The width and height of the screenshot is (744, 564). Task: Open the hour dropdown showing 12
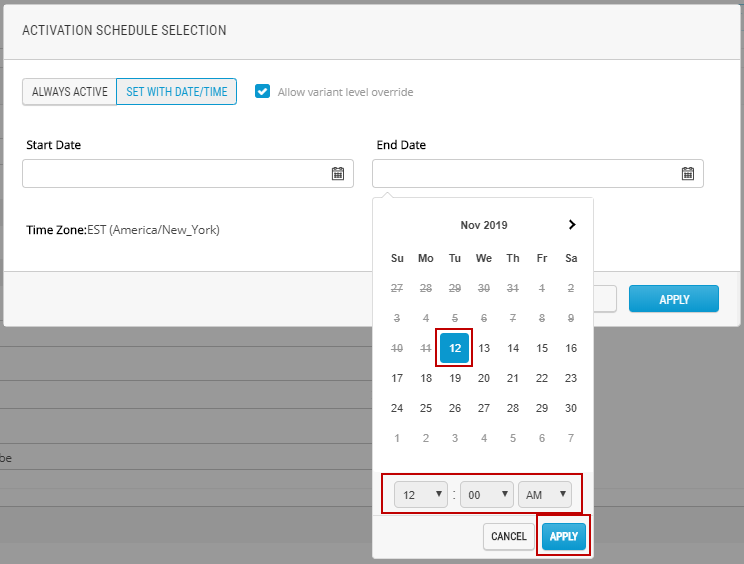tap(420, 494)
